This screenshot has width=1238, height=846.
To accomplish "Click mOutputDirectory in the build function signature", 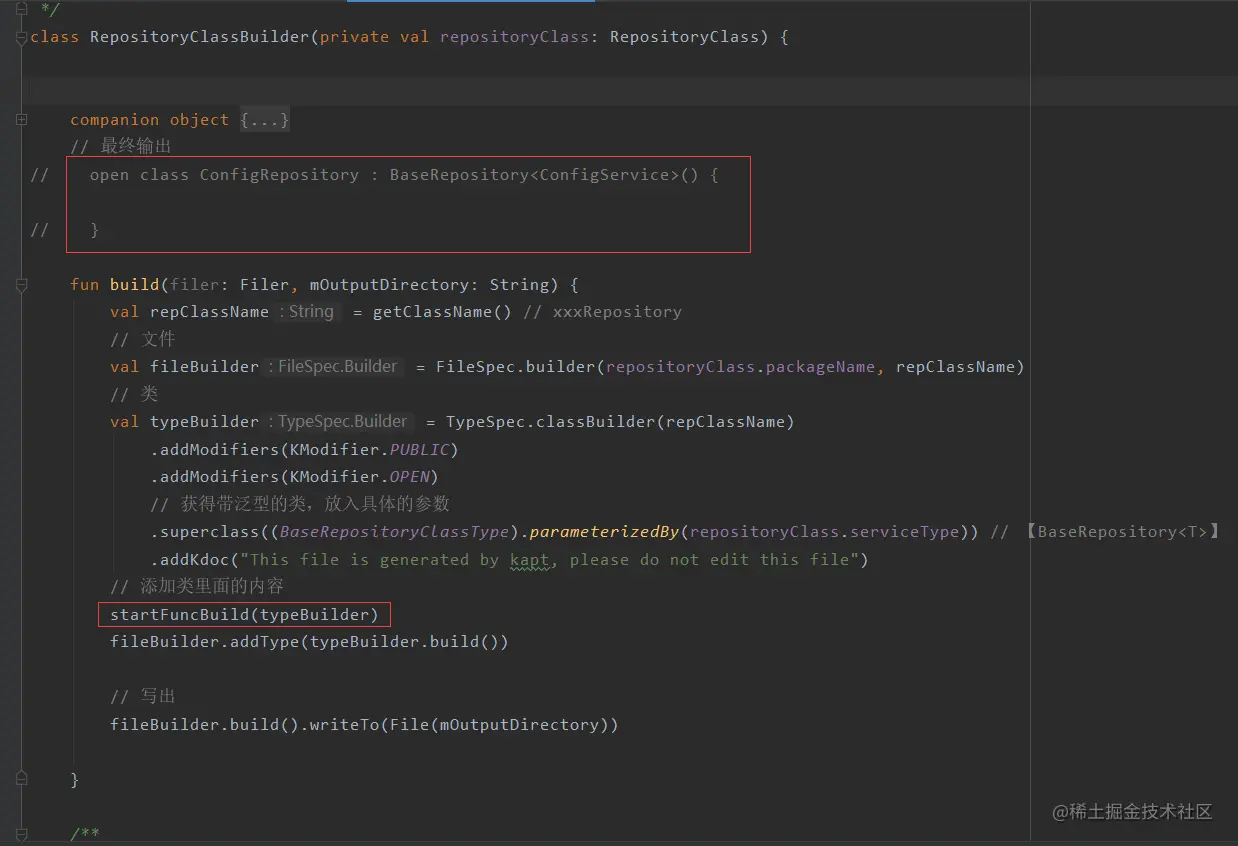I will pos(389,285).
